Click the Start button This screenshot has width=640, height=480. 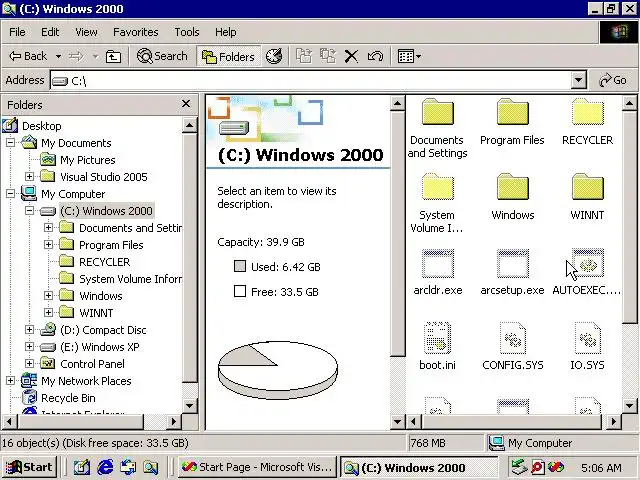(29, 467)
